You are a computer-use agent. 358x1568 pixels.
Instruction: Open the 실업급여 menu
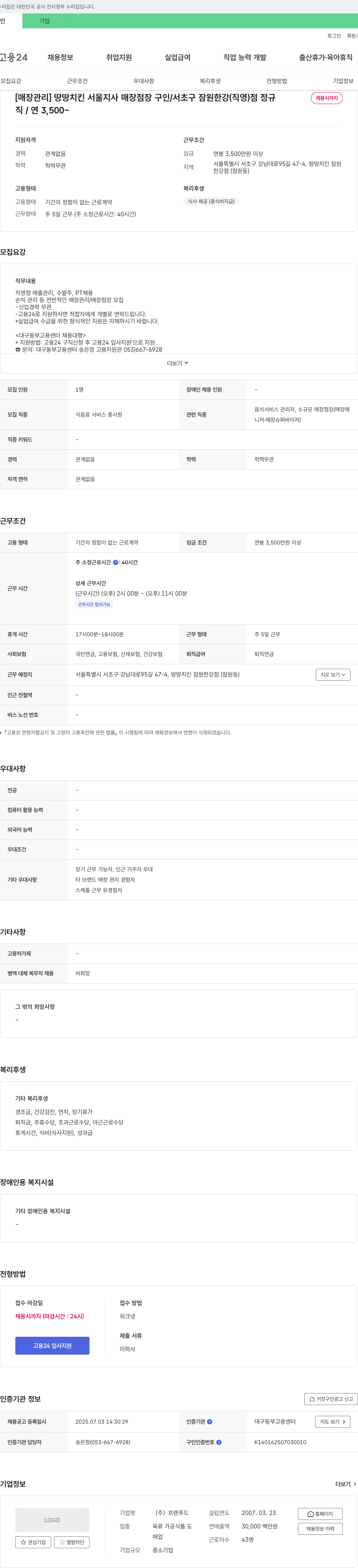177,57
